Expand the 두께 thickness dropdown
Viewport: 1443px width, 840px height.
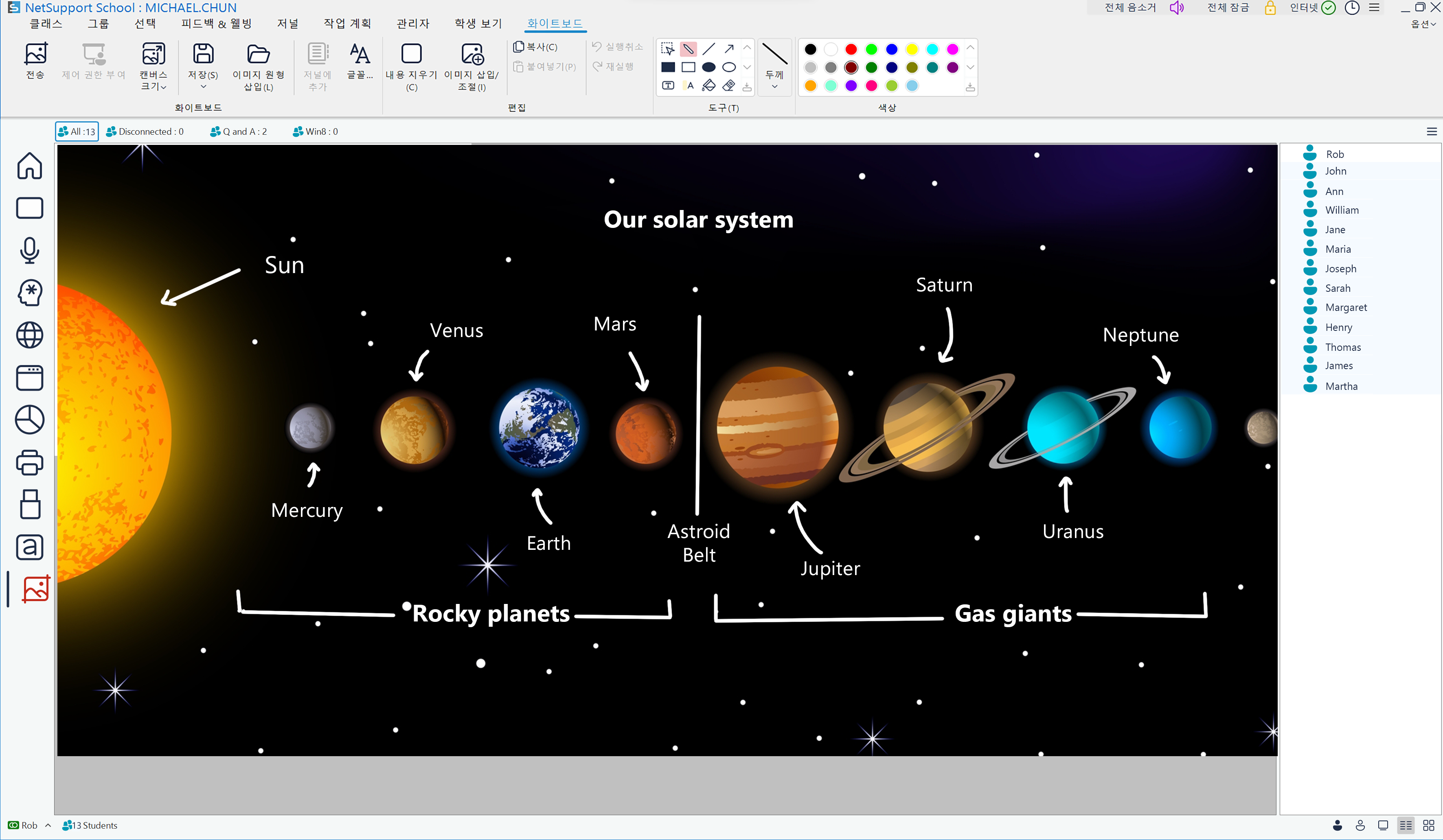click(774, 86)
